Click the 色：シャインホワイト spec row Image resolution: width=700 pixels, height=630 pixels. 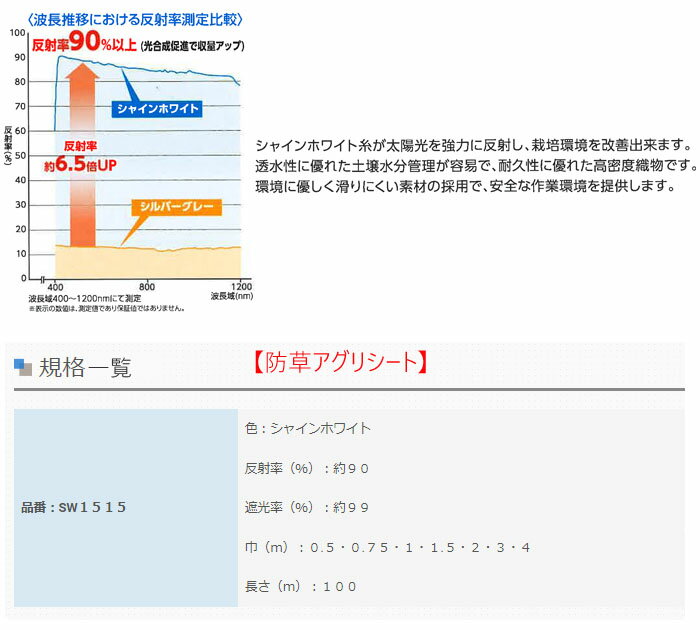click(308, 428)
